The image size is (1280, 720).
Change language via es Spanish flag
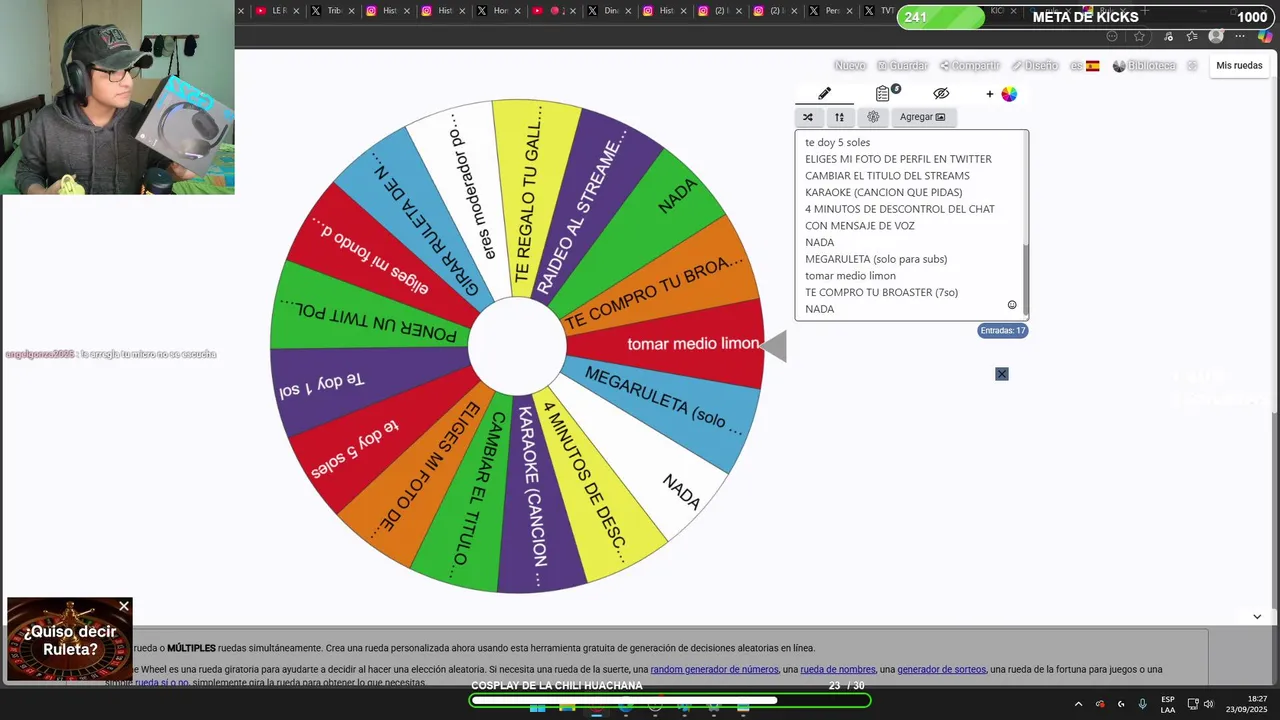click(1085, 65)
